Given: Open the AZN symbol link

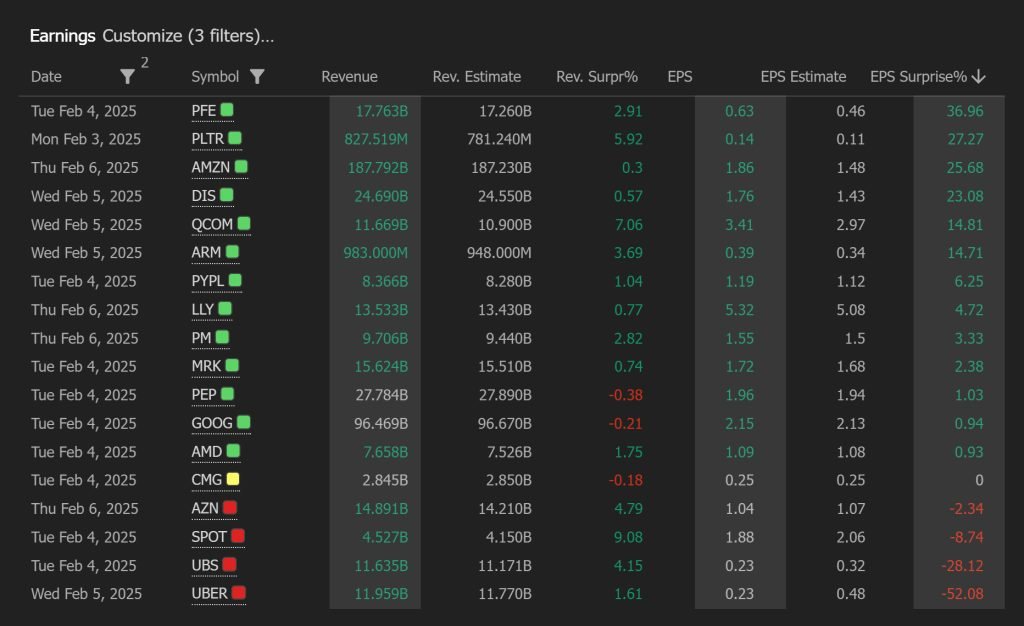Looking at the screenshot, I should [205, 509].
